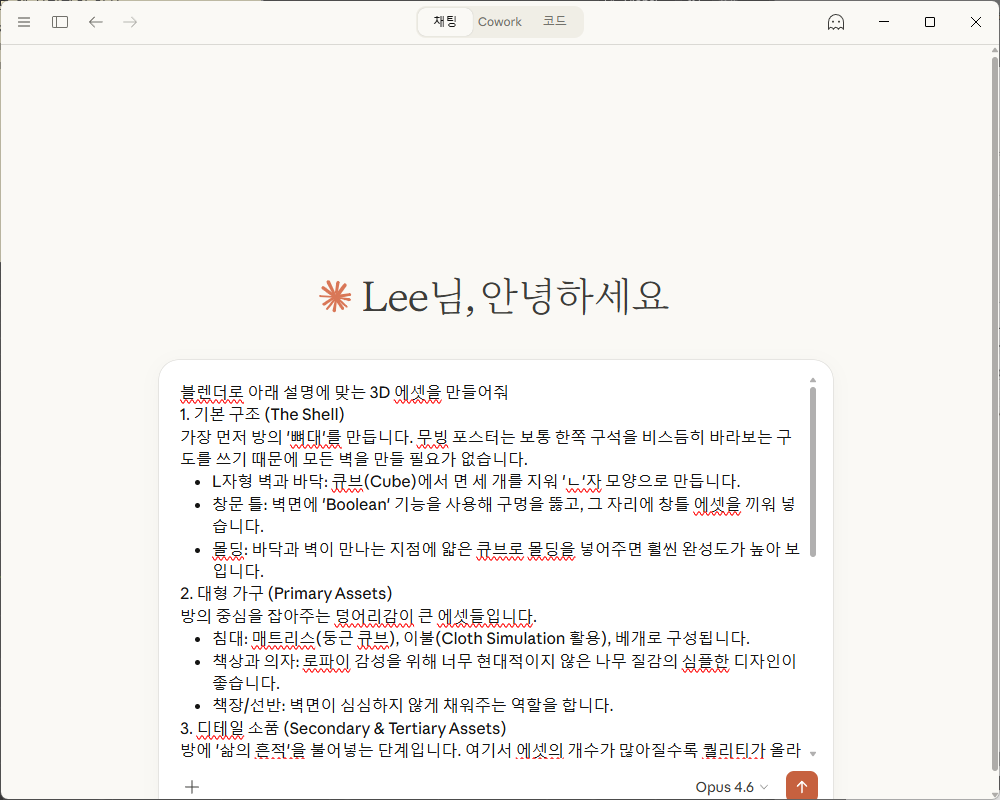
Task: Send the message with orange arrow button
Action: click(801, 786)
